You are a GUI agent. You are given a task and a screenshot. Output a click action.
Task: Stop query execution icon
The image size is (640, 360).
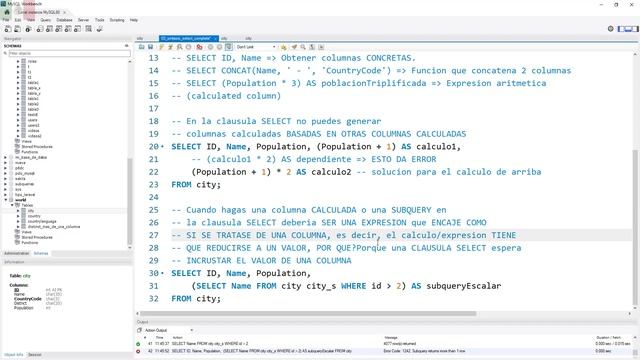(189, 47)
